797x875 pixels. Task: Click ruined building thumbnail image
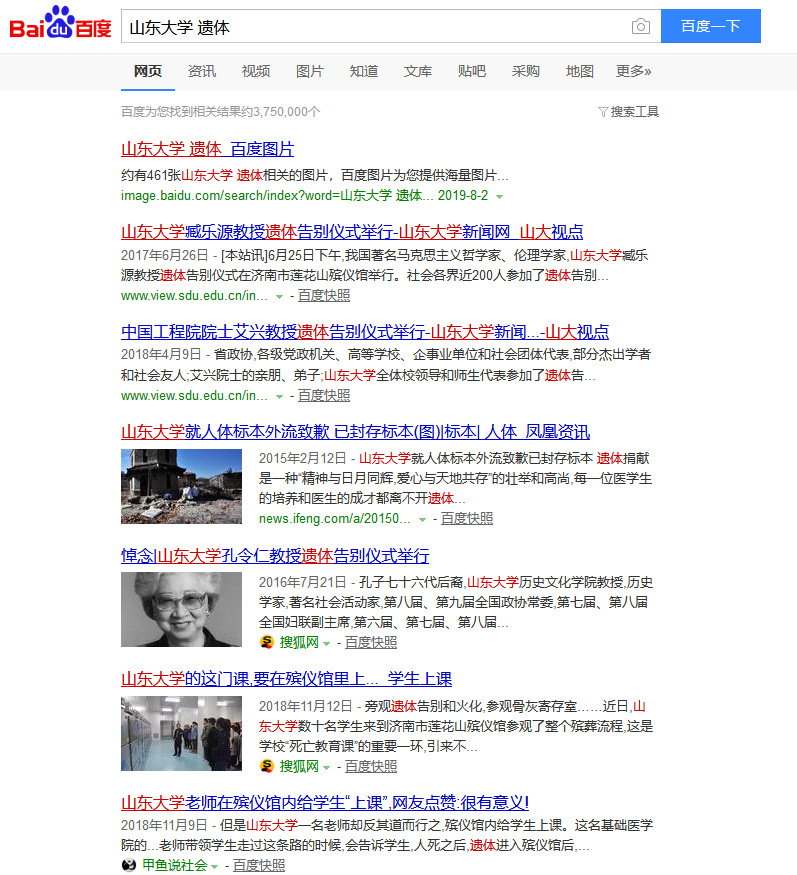pos(181,487)
